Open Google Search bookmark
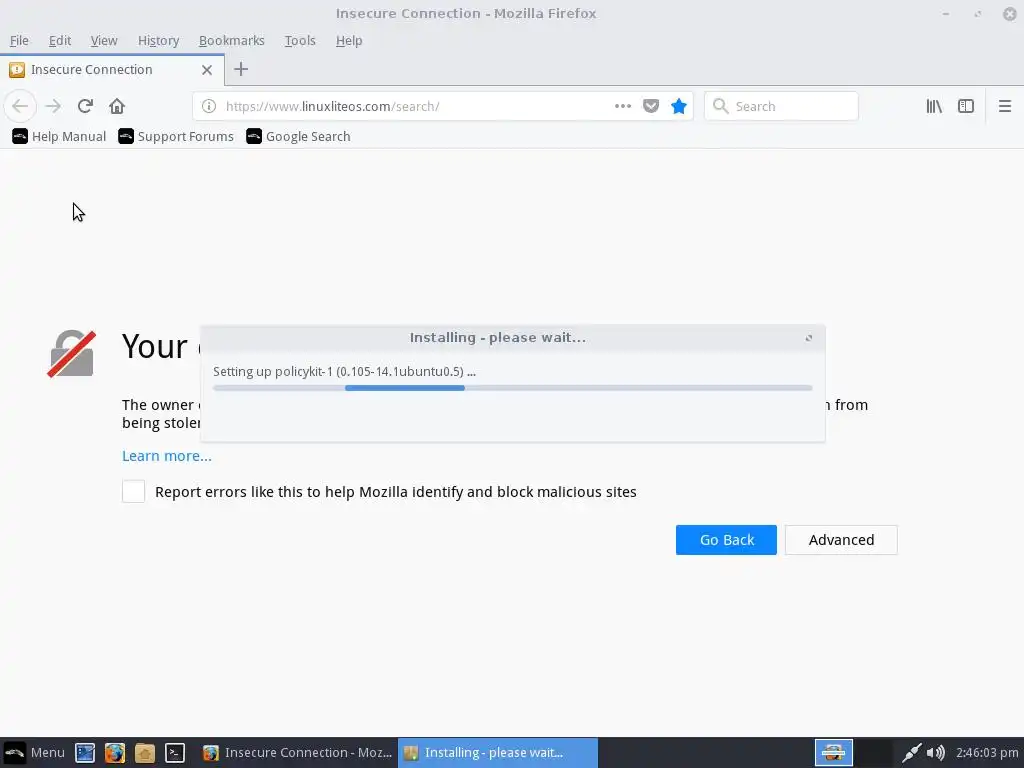Image resolution: width=1024 pixels, height=768 pixels. pyautogui.click(x=298, y=136)
